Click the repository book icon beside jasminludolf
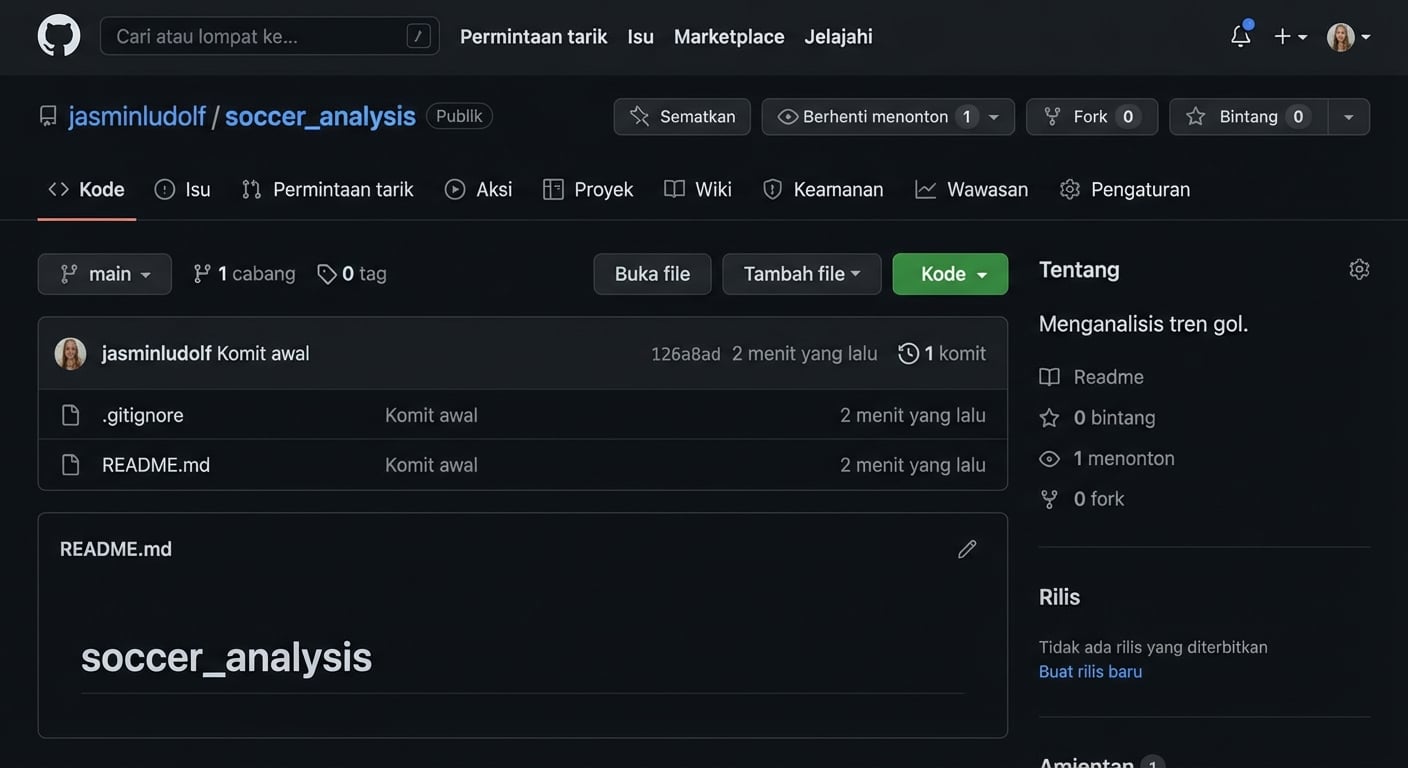 [48, 116]
